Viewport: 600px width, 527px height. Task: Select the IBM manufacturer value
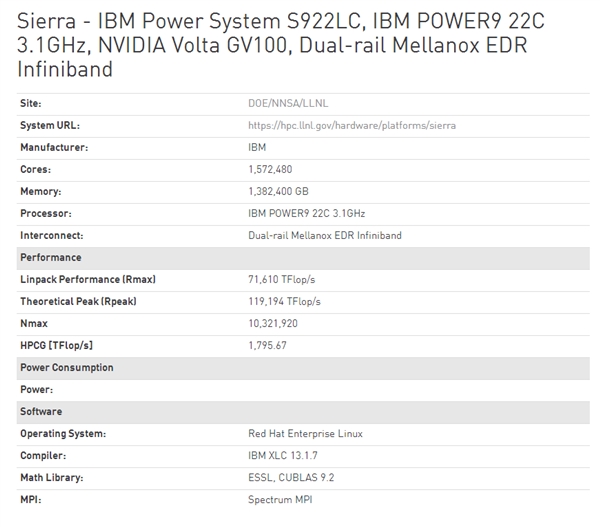coord(257,147)
